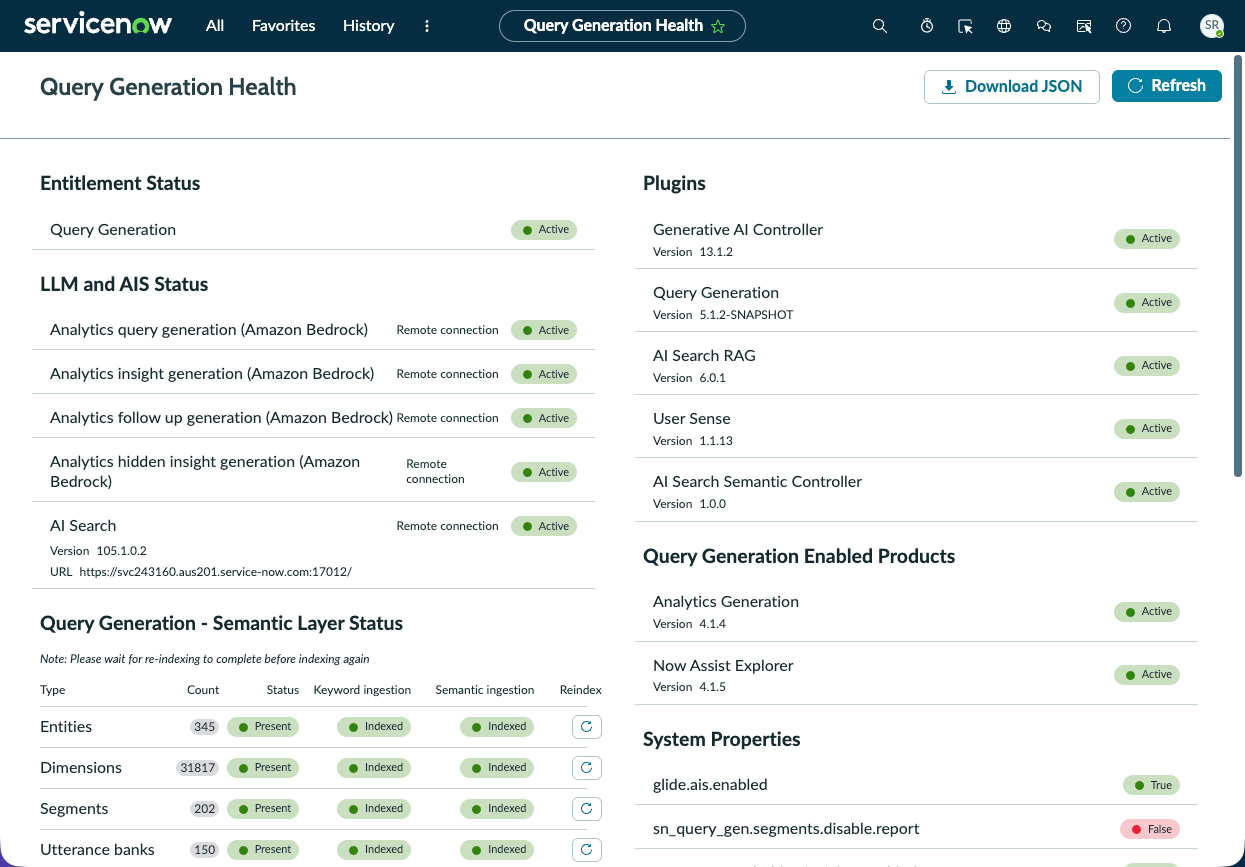Click Dimensions count 31817
Viewport: 1245px width, 867px height.
pyautogui.click(x=198, y=768)
